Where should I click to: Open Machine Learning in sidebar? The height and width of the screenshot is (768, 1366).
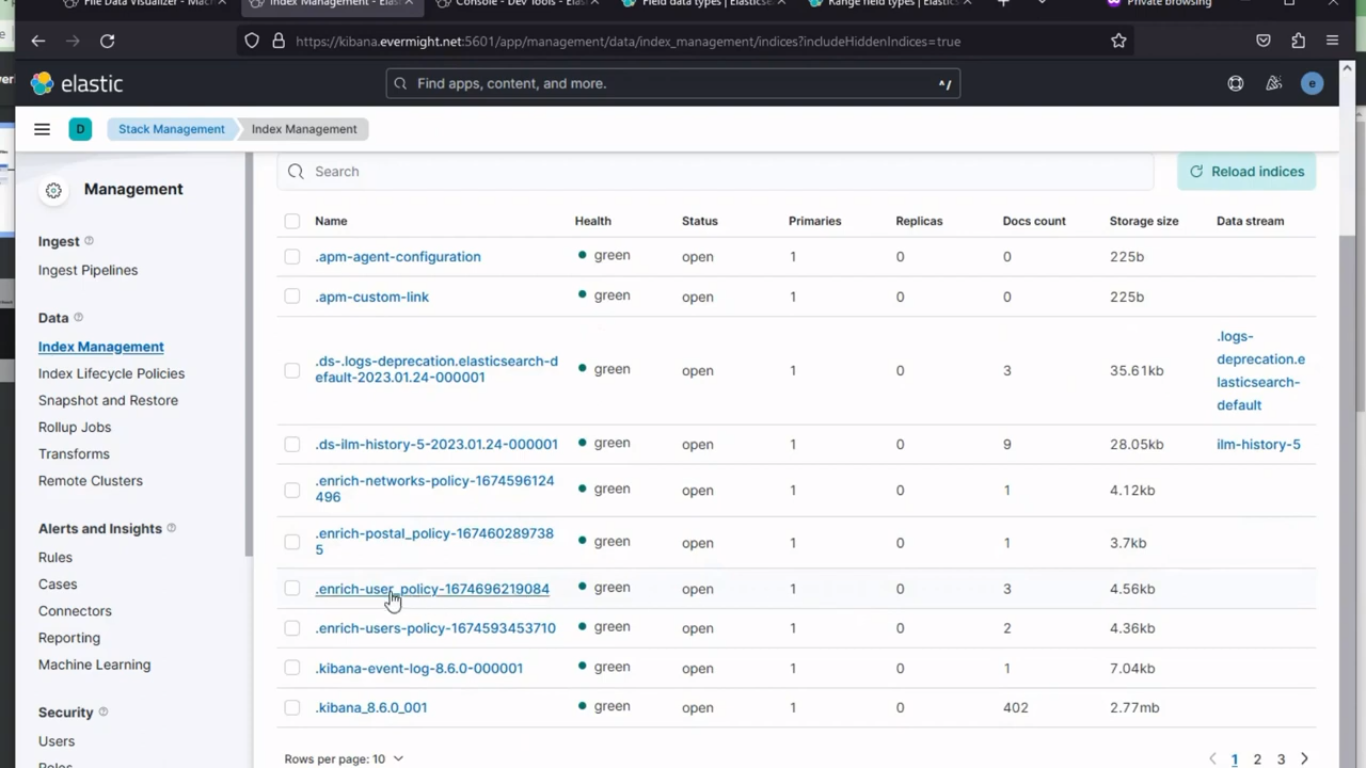coord(94,665)
